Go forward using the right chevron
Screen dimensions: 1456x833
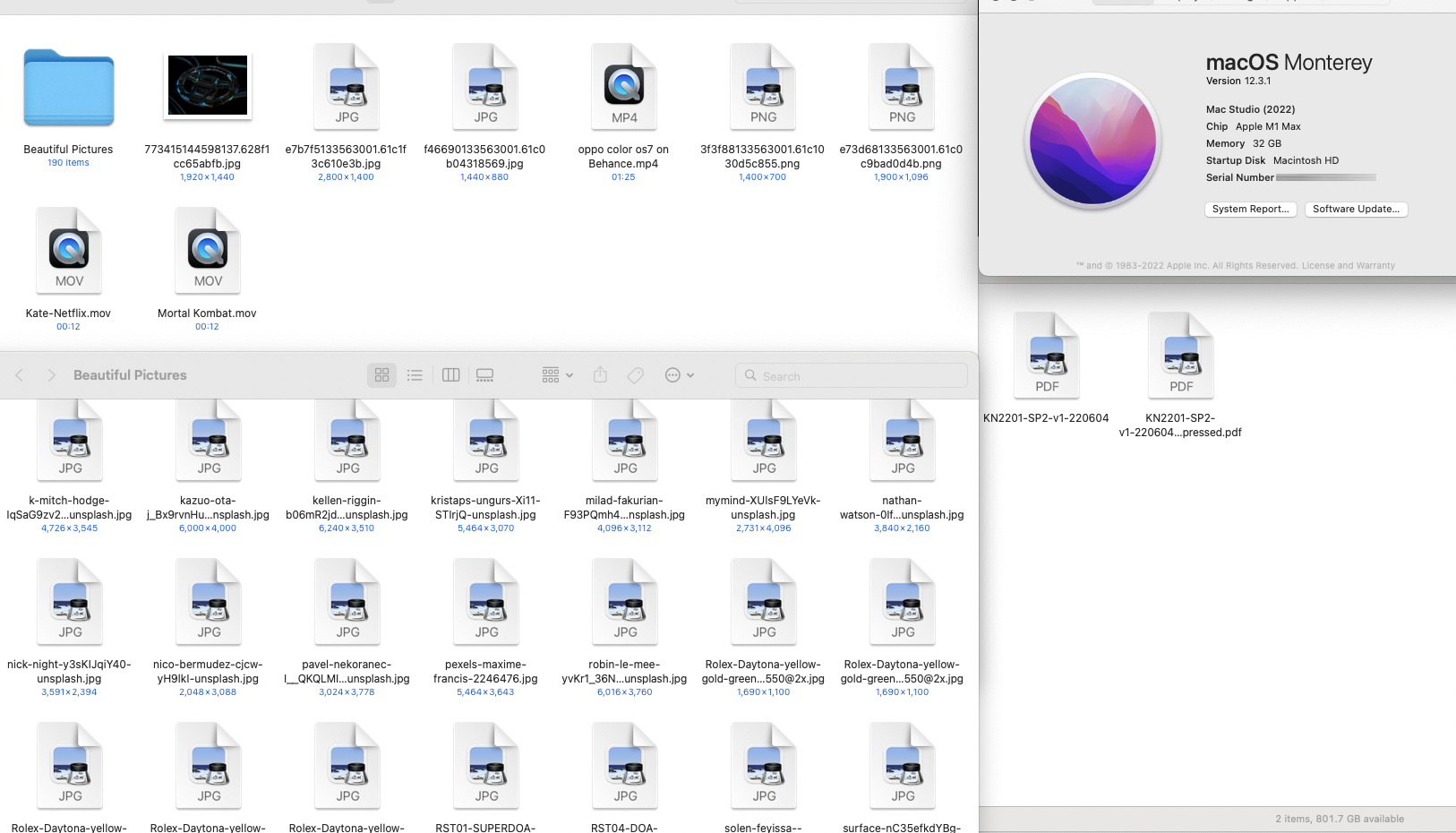coord(51,375)
